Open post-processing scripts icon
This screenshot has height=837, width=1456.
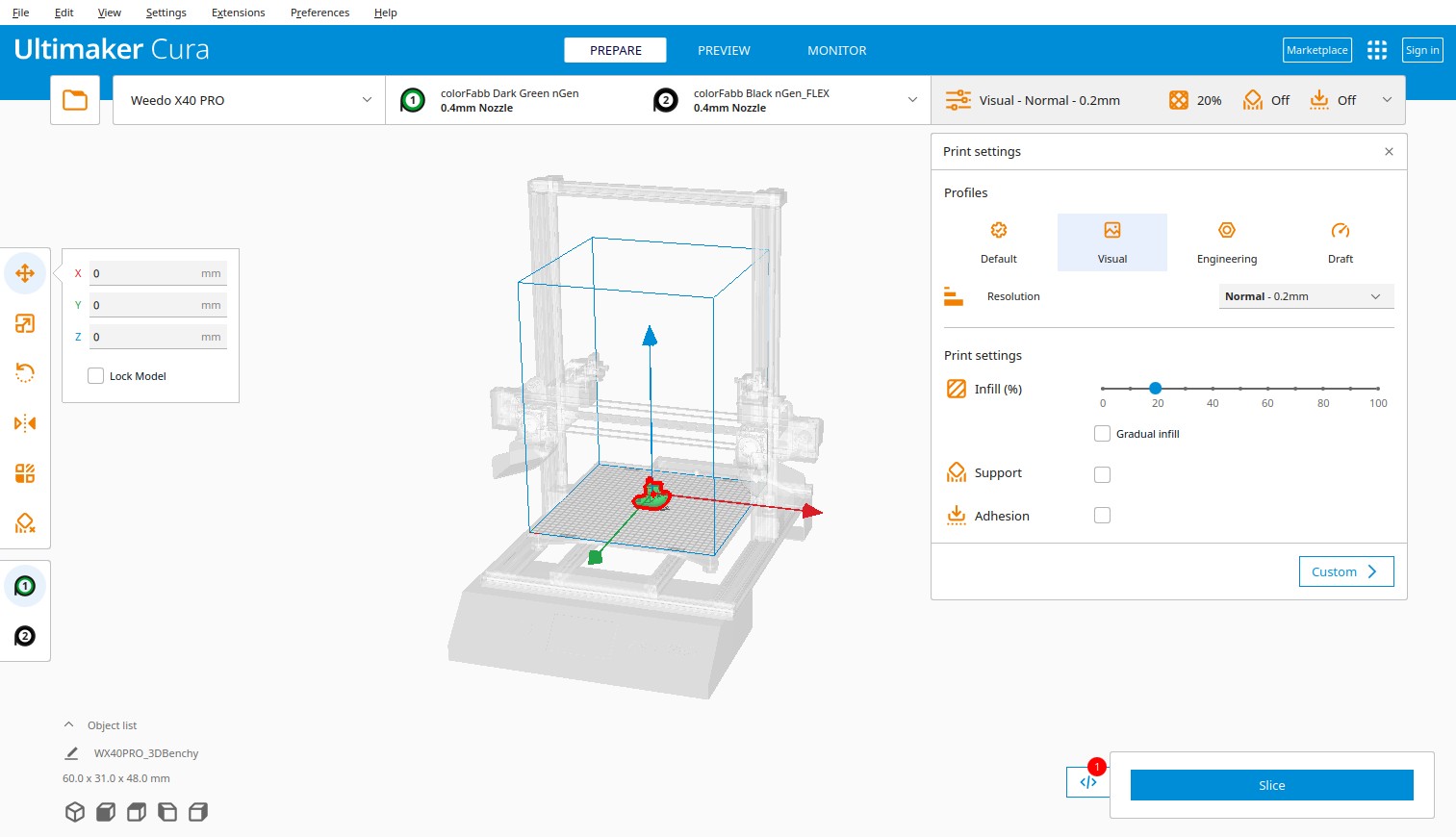tap(1088, 782)
